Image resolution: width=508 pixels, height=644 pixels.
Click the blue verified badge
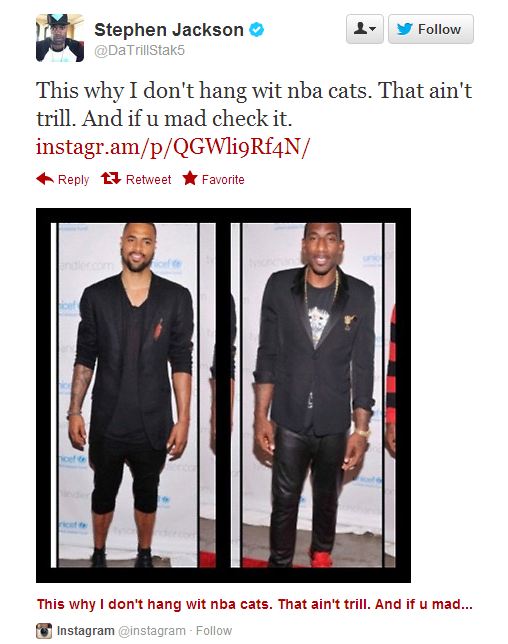point(257,30)
